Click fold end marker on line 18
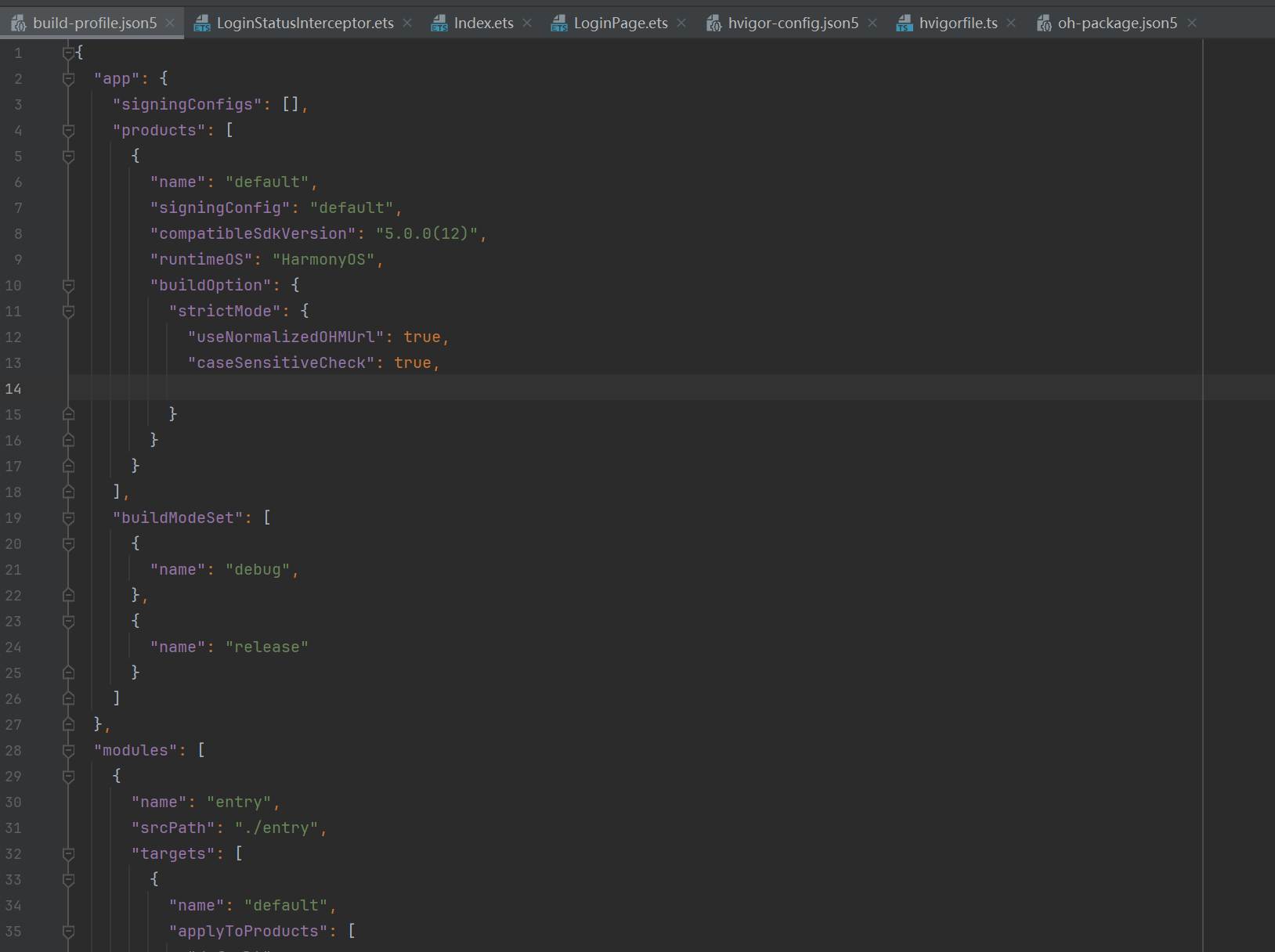The height and width of the screenshot is (952, 1275). pos(68,492)
